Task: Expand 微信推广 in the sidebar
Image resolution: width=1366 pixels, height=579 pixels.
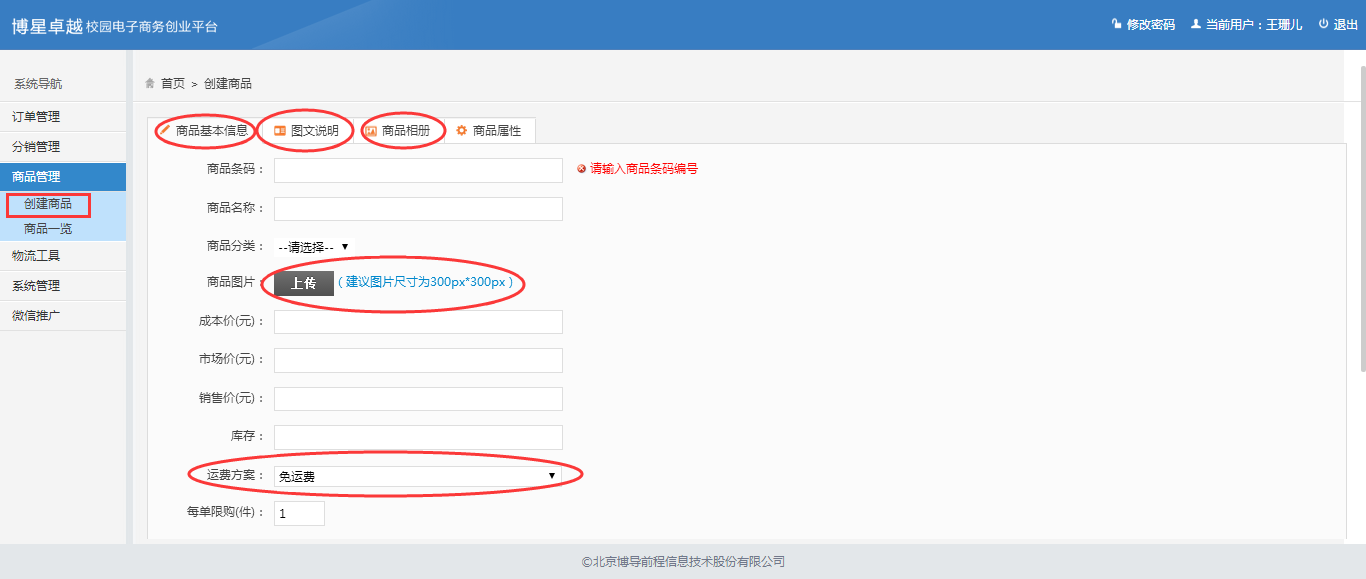Action: click(x=36, y=316)
